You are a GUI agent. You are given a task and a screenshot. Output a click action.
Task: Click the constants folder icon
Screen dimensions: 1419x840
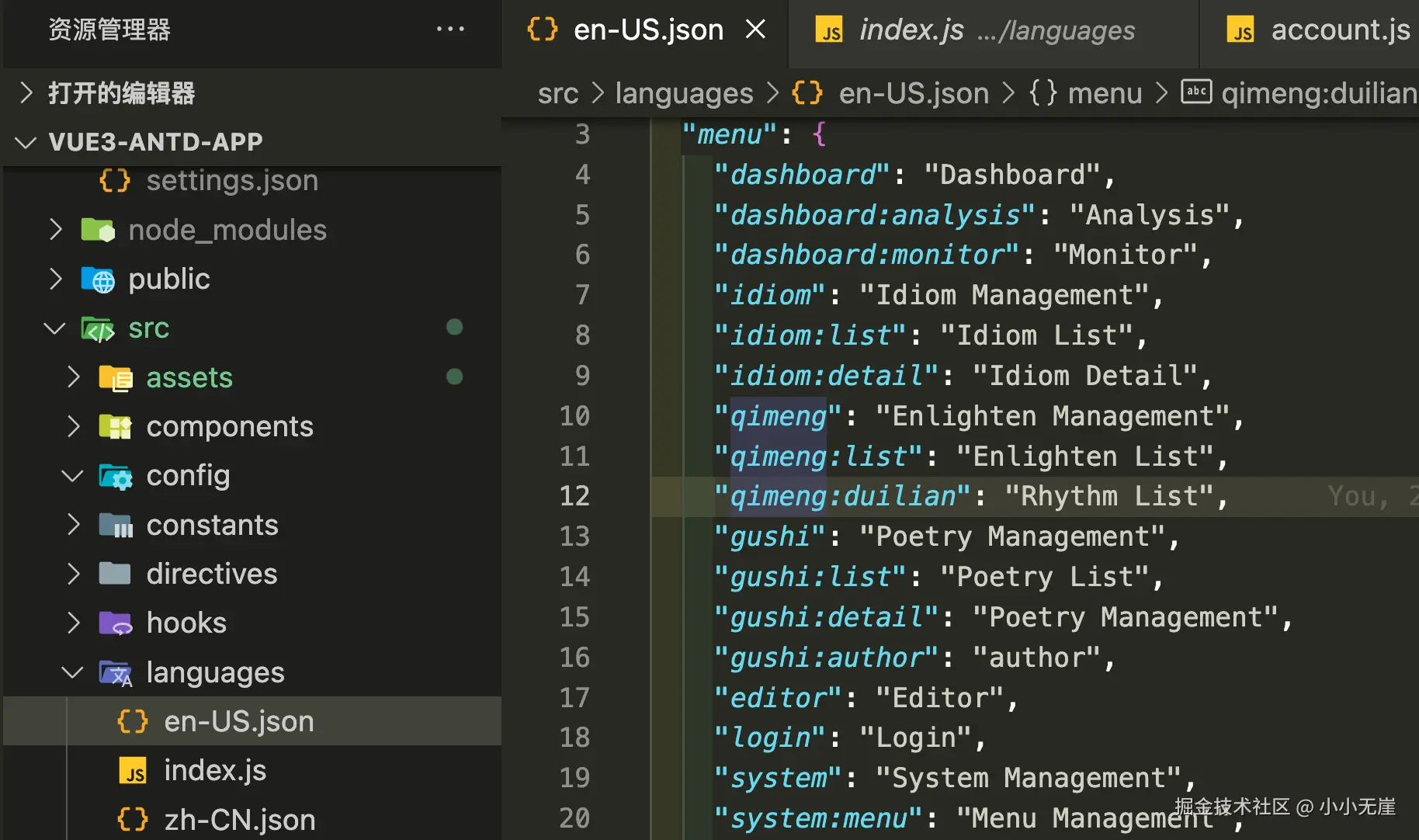pos(116,526)
